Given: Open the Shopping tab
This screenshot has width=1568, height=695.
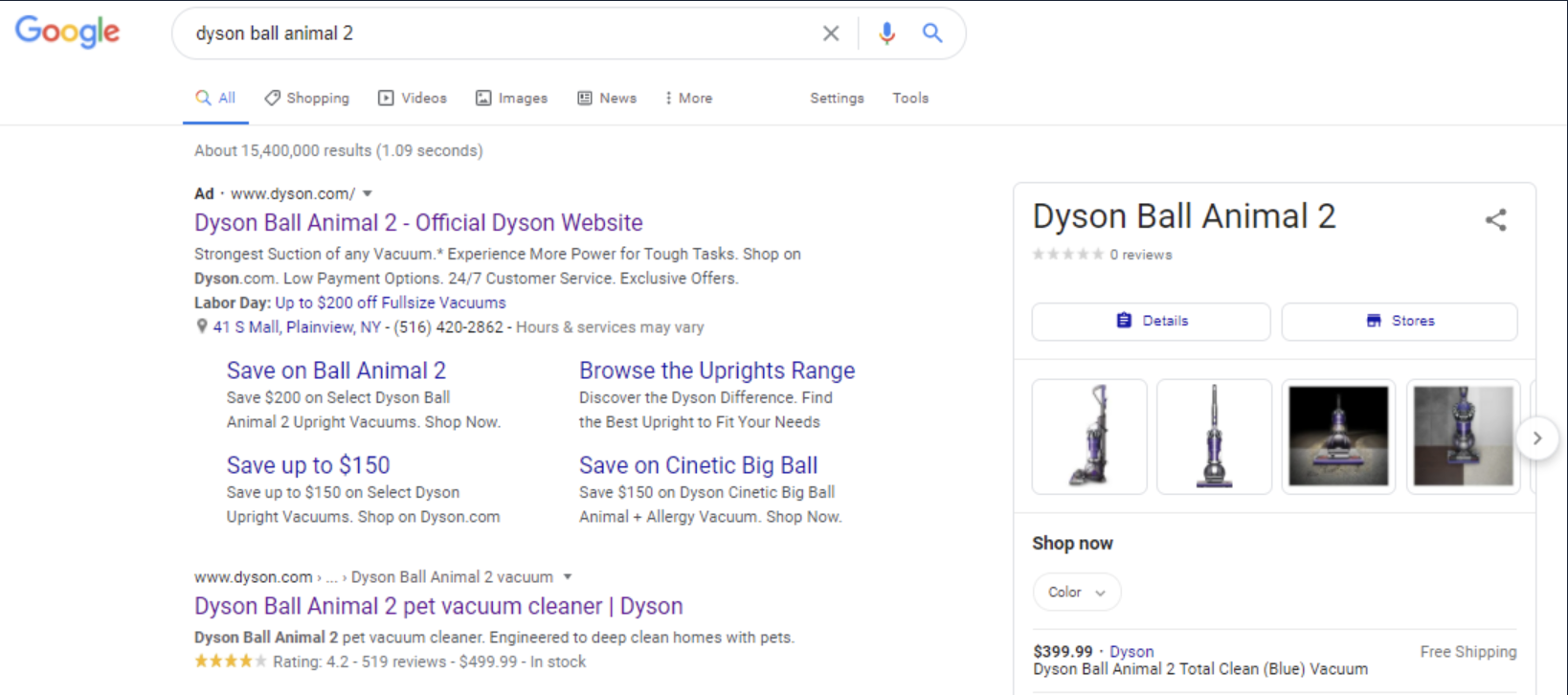Looking at the screenshot, I should 307,98.
